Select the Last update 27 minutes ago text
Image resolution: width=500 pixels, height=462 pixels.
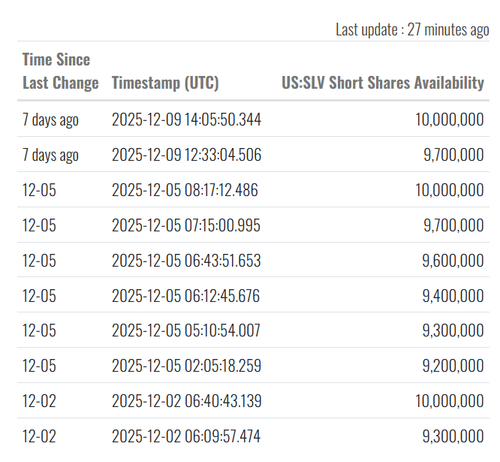pyautogui.click(x=412, y=30)
